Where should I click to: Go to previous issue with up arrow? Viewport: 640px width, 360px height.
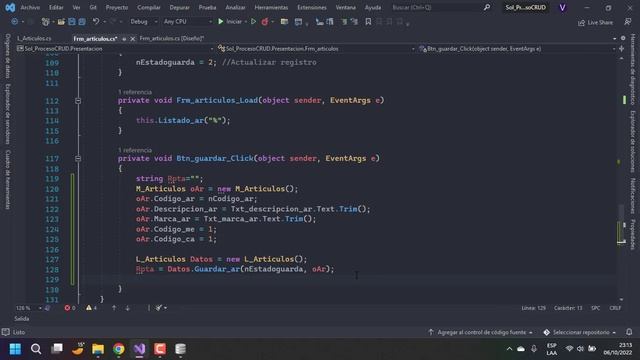point(114,308)
